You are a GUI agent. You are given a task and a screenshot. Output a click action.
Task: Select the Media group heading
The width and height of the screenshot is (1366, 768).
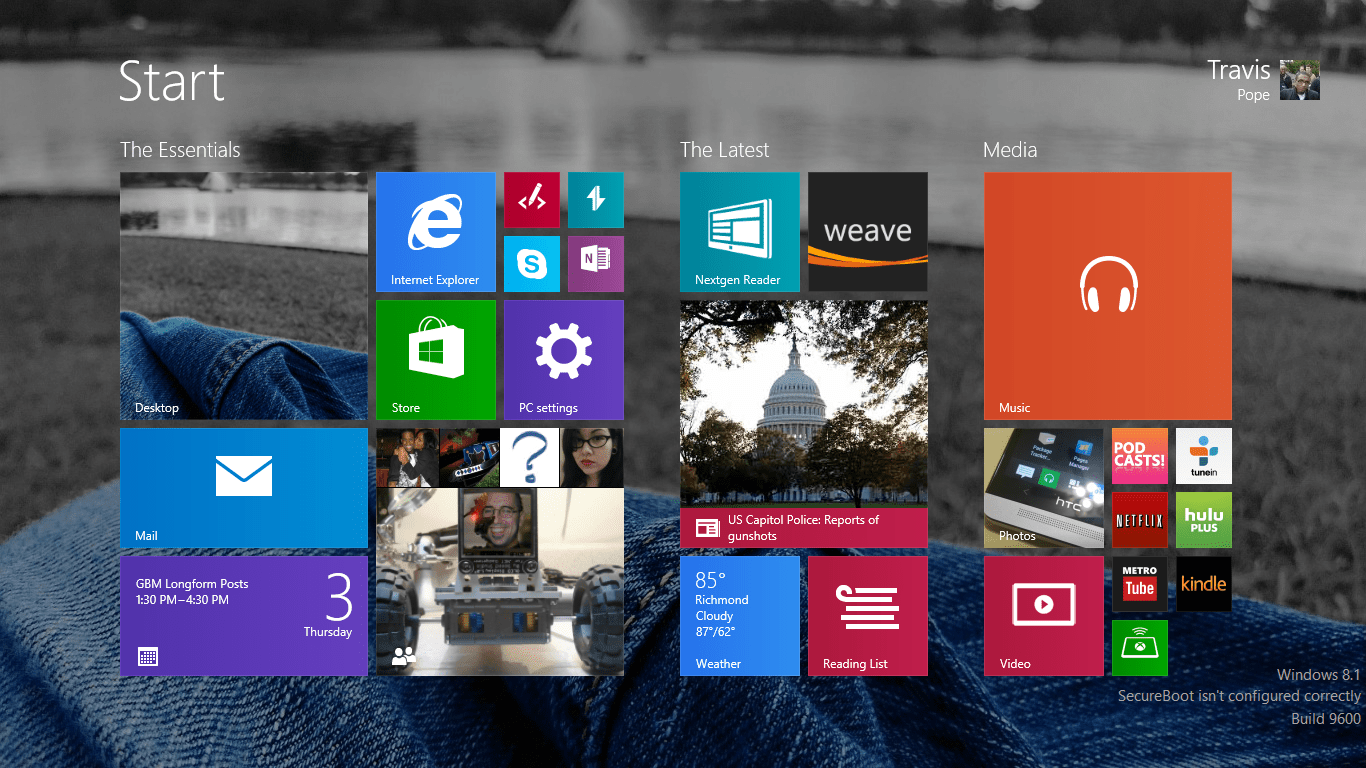(1010, 150)
